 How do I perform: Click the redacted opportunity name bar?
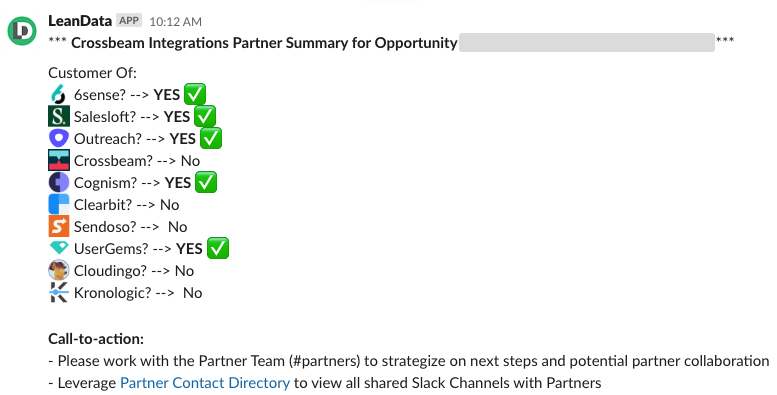587,43
